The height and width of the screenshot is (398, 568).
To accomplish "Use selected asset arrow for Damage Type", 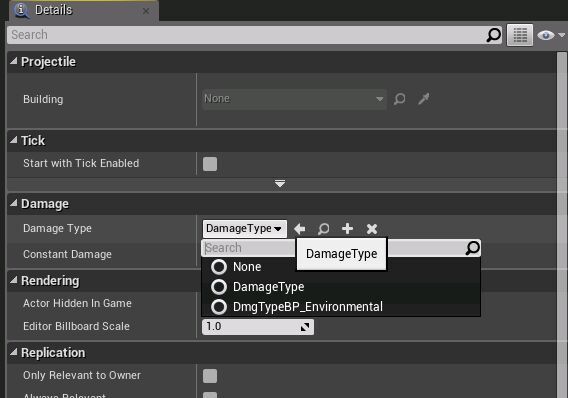I will click(300, 229).
